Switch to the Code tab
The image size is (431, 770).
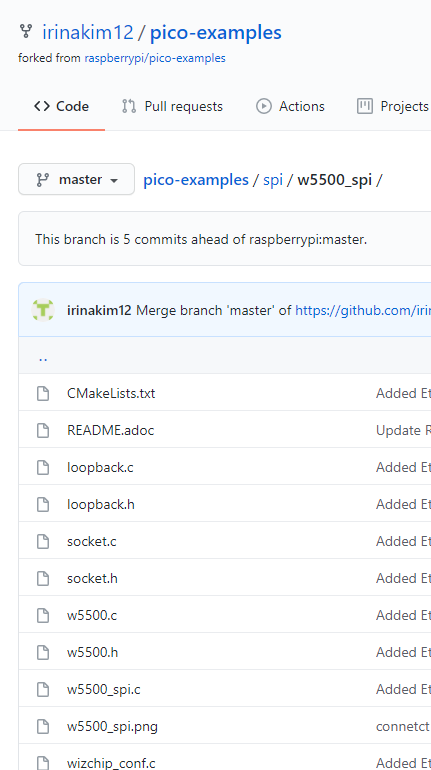pyautogui.click(x=61, y=106)
